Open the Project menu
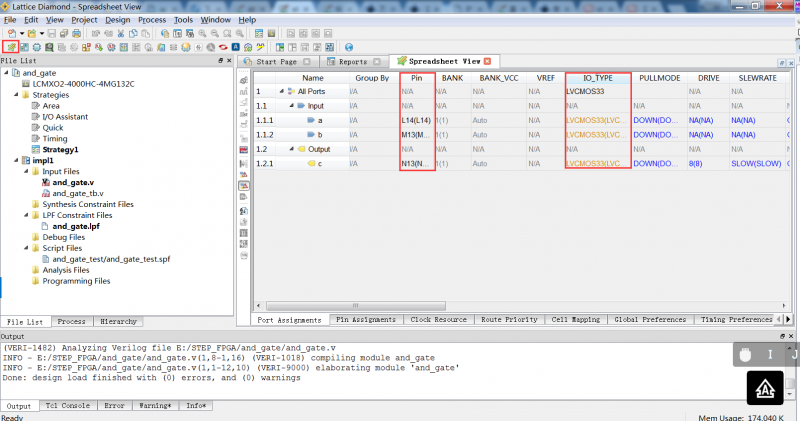This screenshot has height=421, width=800. tap(84, 19)
